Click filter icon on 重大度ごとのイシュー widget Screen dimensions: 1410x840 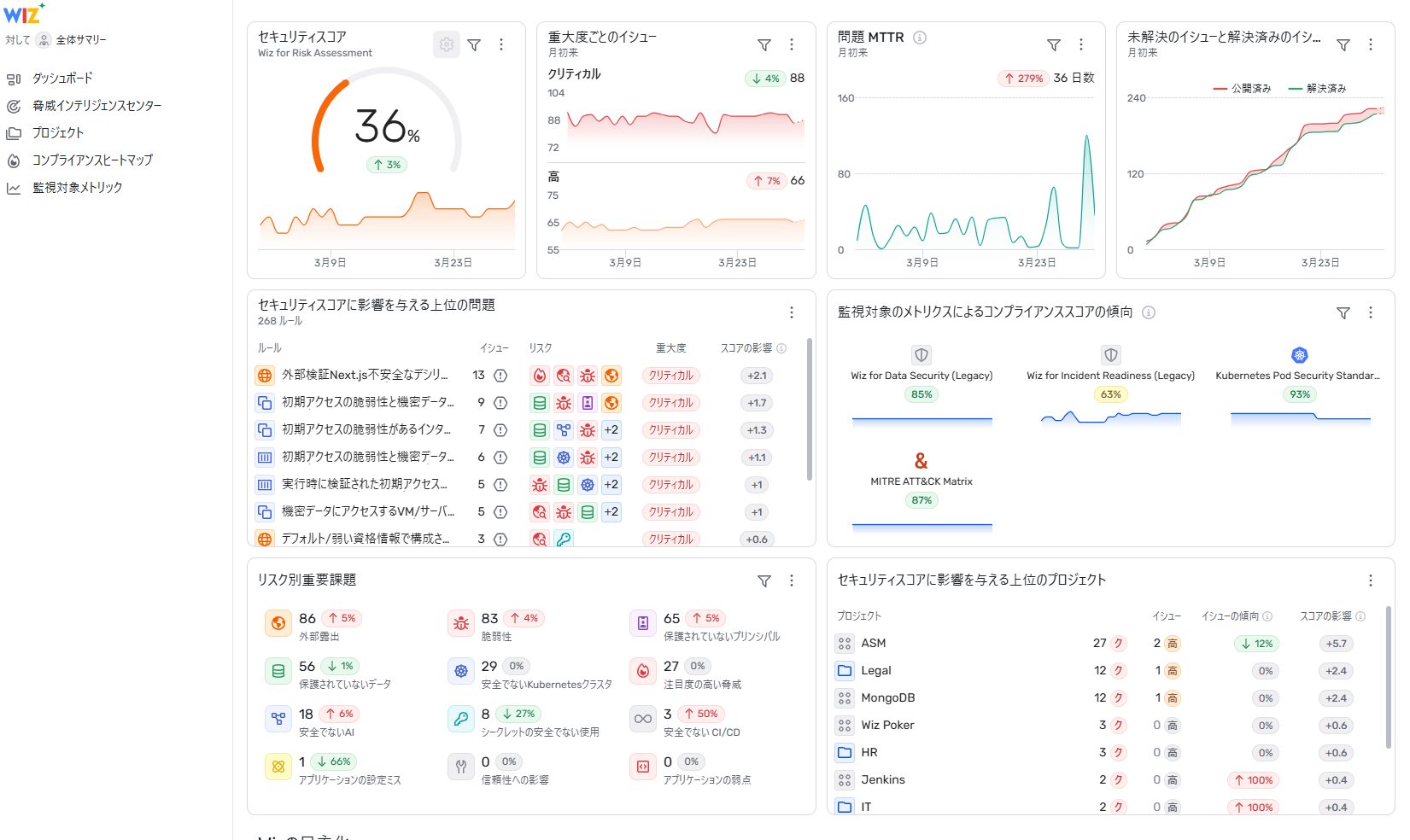click(764, 44)
